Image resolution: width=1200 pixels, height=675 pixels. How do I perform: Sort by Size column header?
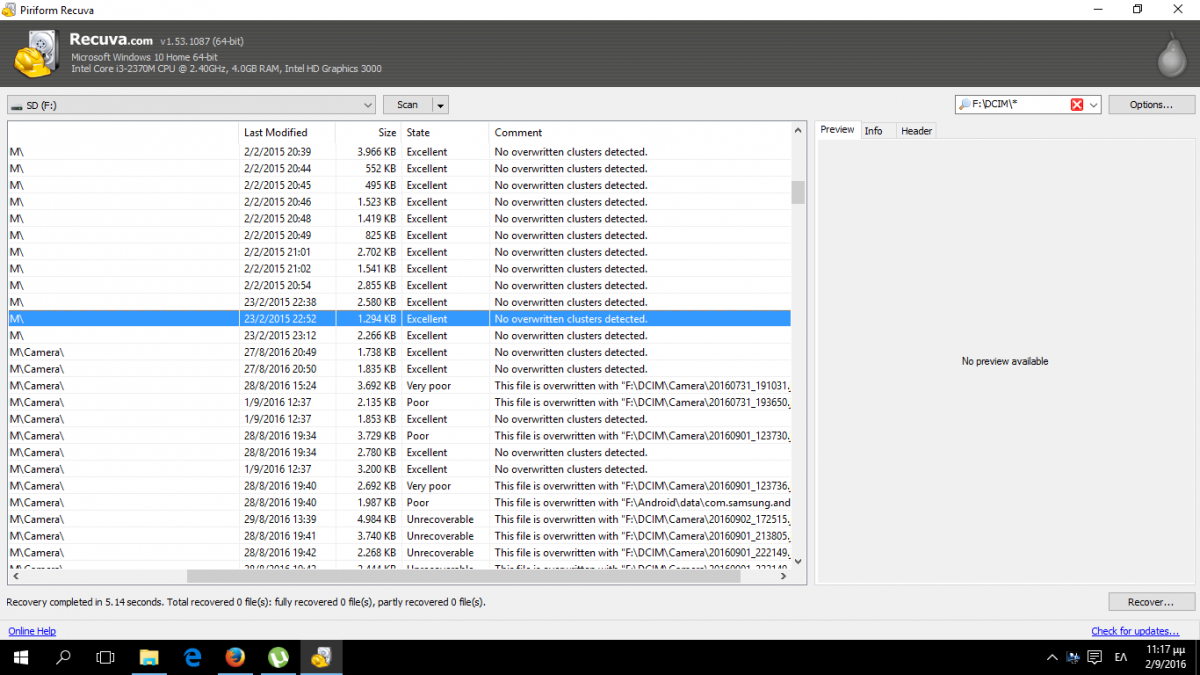click(368, 132)
